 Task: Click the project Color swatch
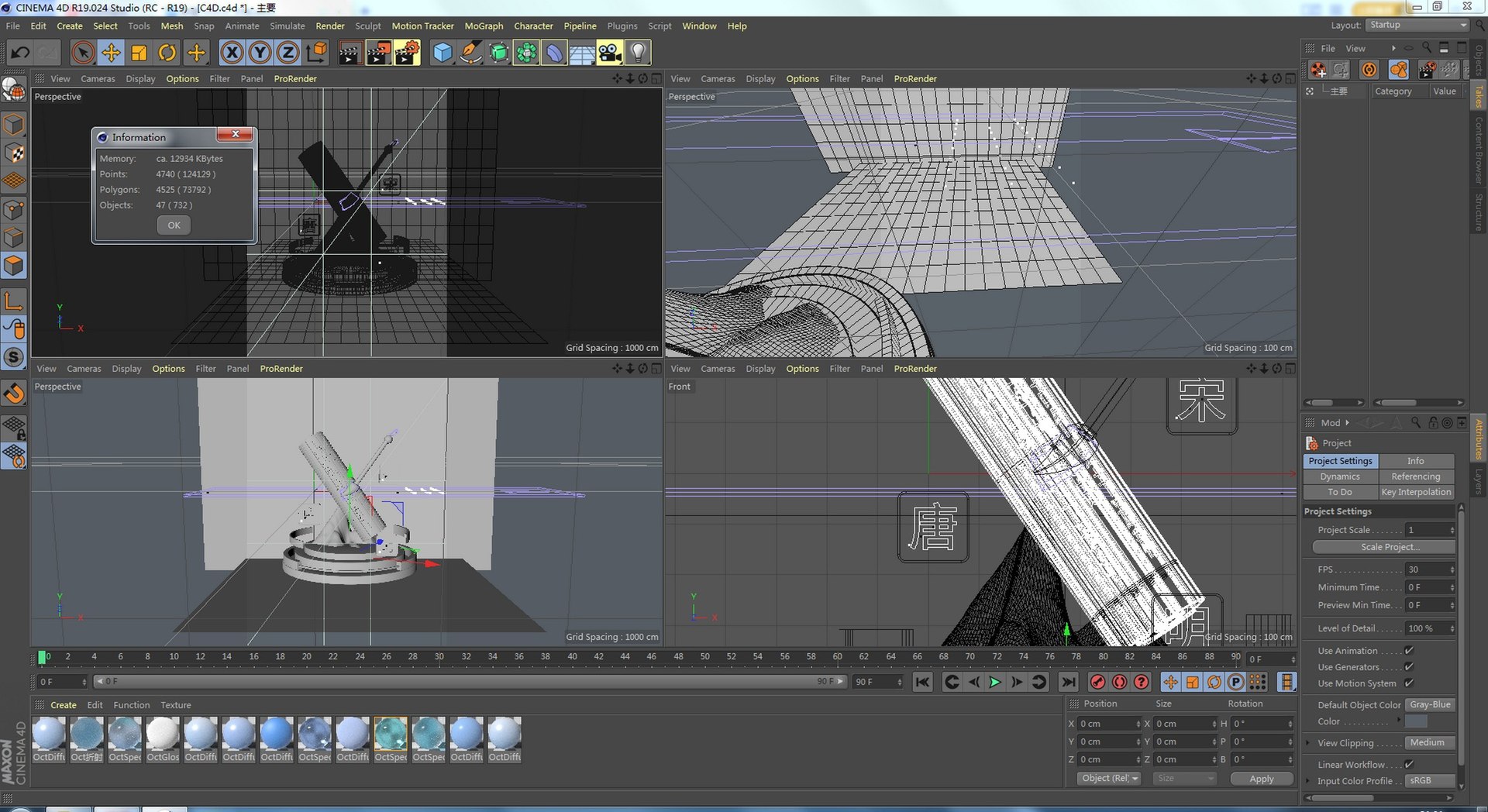tap(1416, 721)
